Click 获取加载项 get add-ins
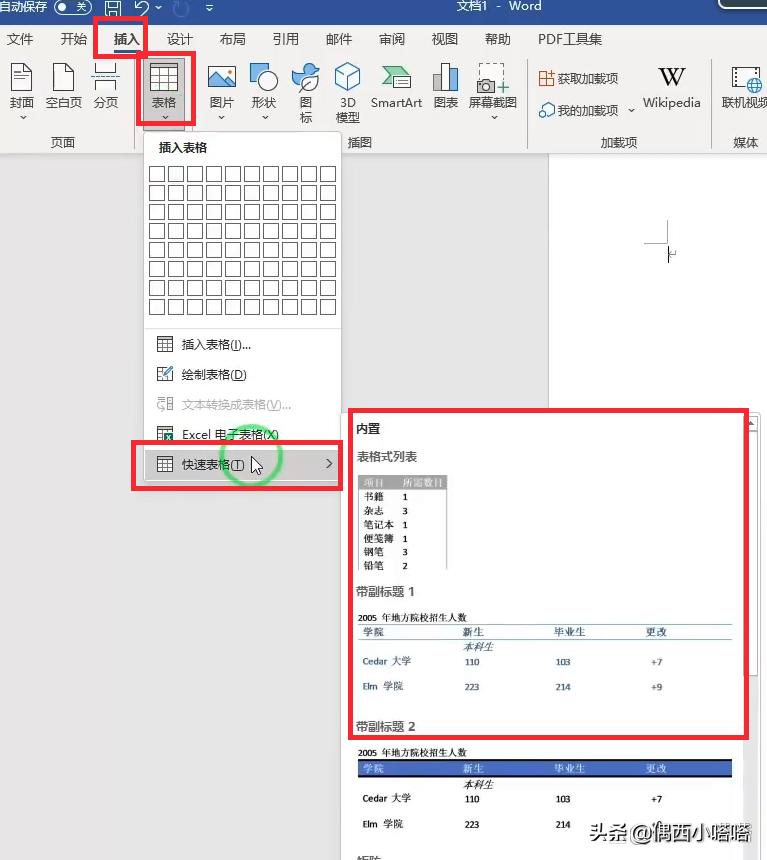This screenshot has height=860, width=767. [578, 78]
